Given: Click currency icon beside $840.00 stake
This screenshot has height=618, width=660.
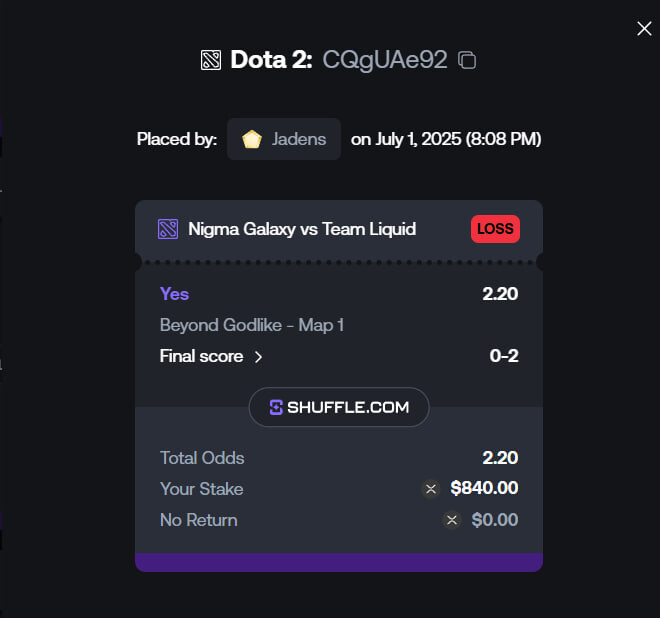Looking at the screenshot, I should pos(431,489).
